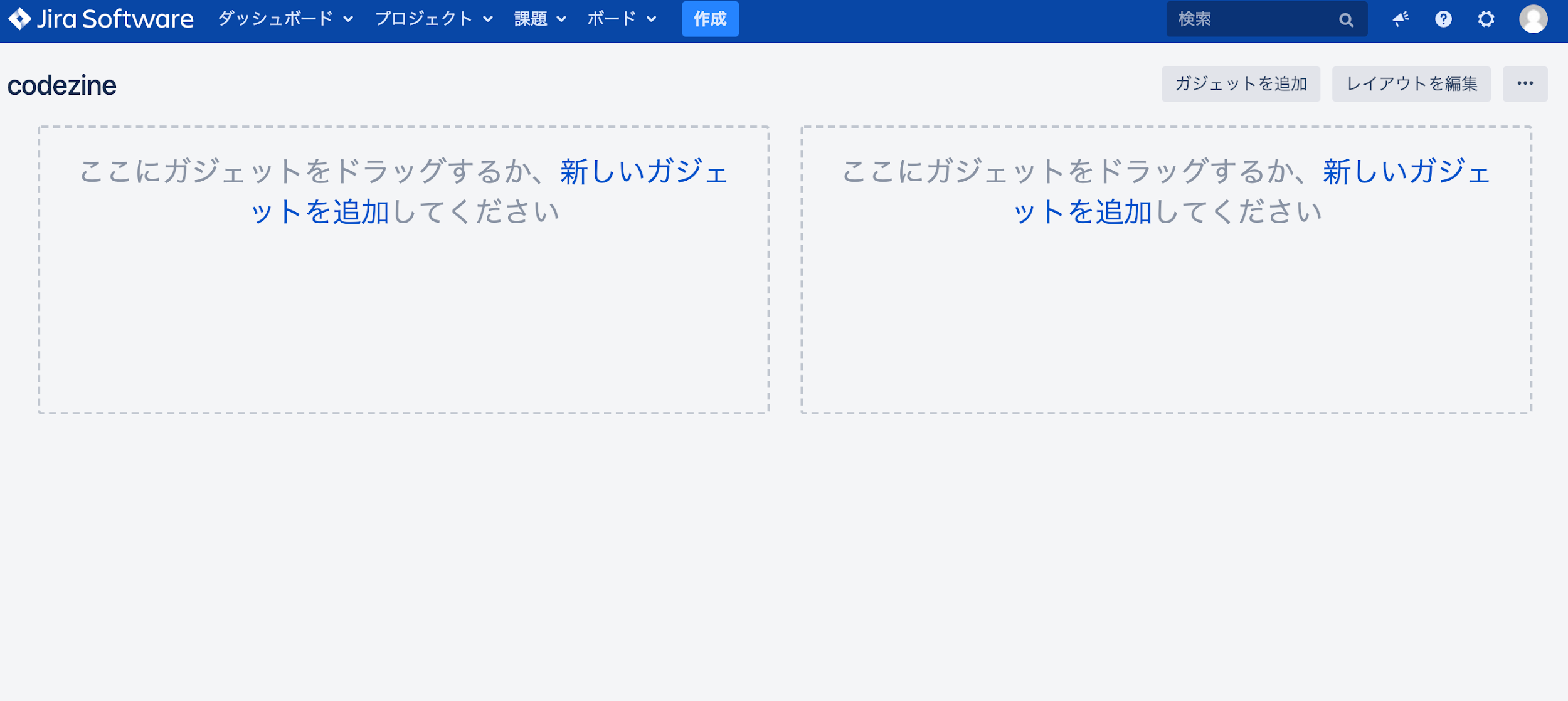This screenshot has height=701, width=1568.
Task: Open the ダッシュボード menu
Action: point(285,19)
